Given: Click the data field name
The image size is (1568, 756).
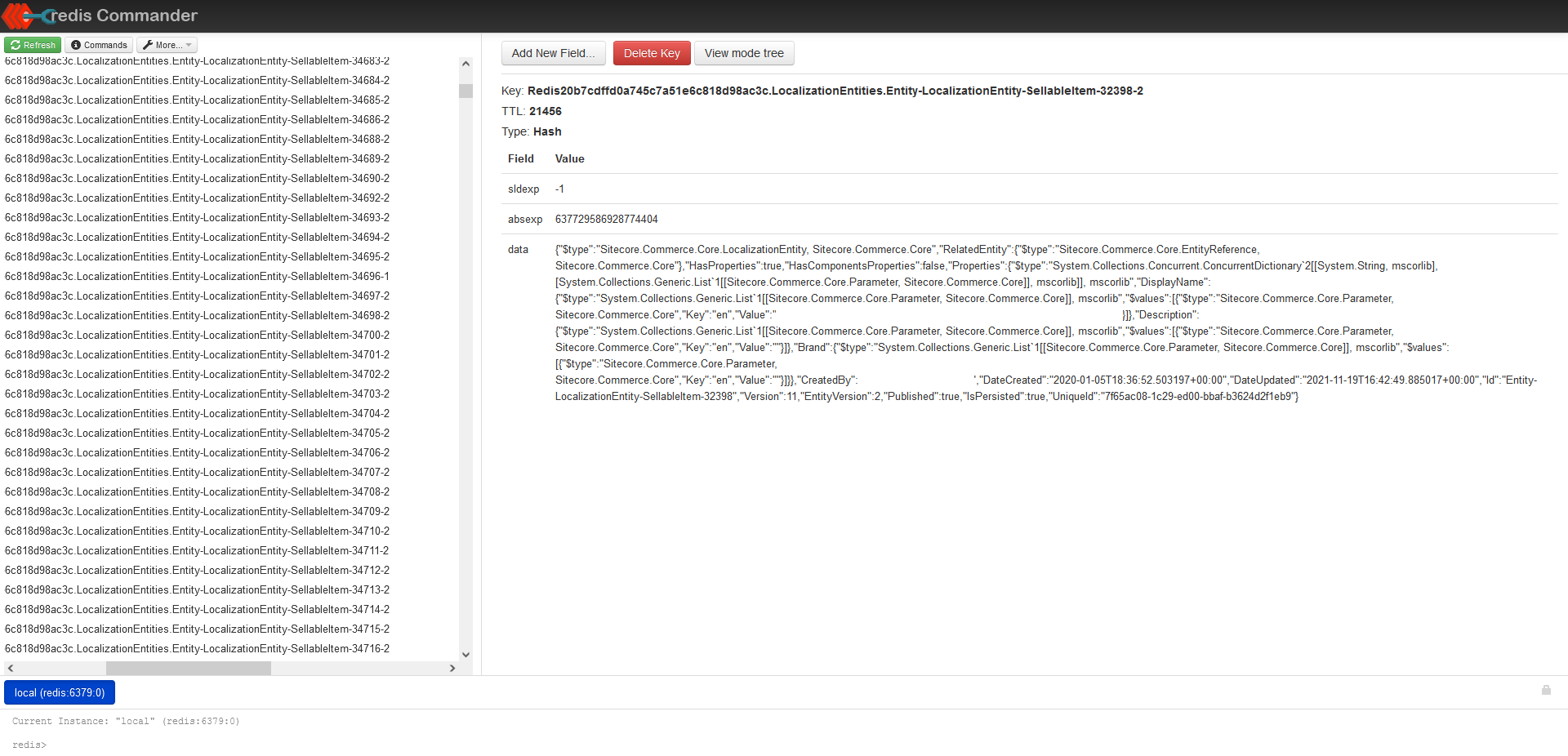Looking at the screenshot, I should click(x=518, y=249).
